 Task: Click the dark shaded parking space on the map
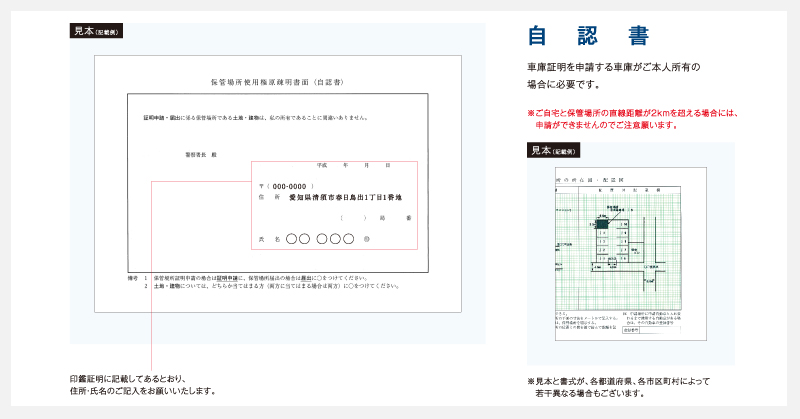[x=603, y=224]
